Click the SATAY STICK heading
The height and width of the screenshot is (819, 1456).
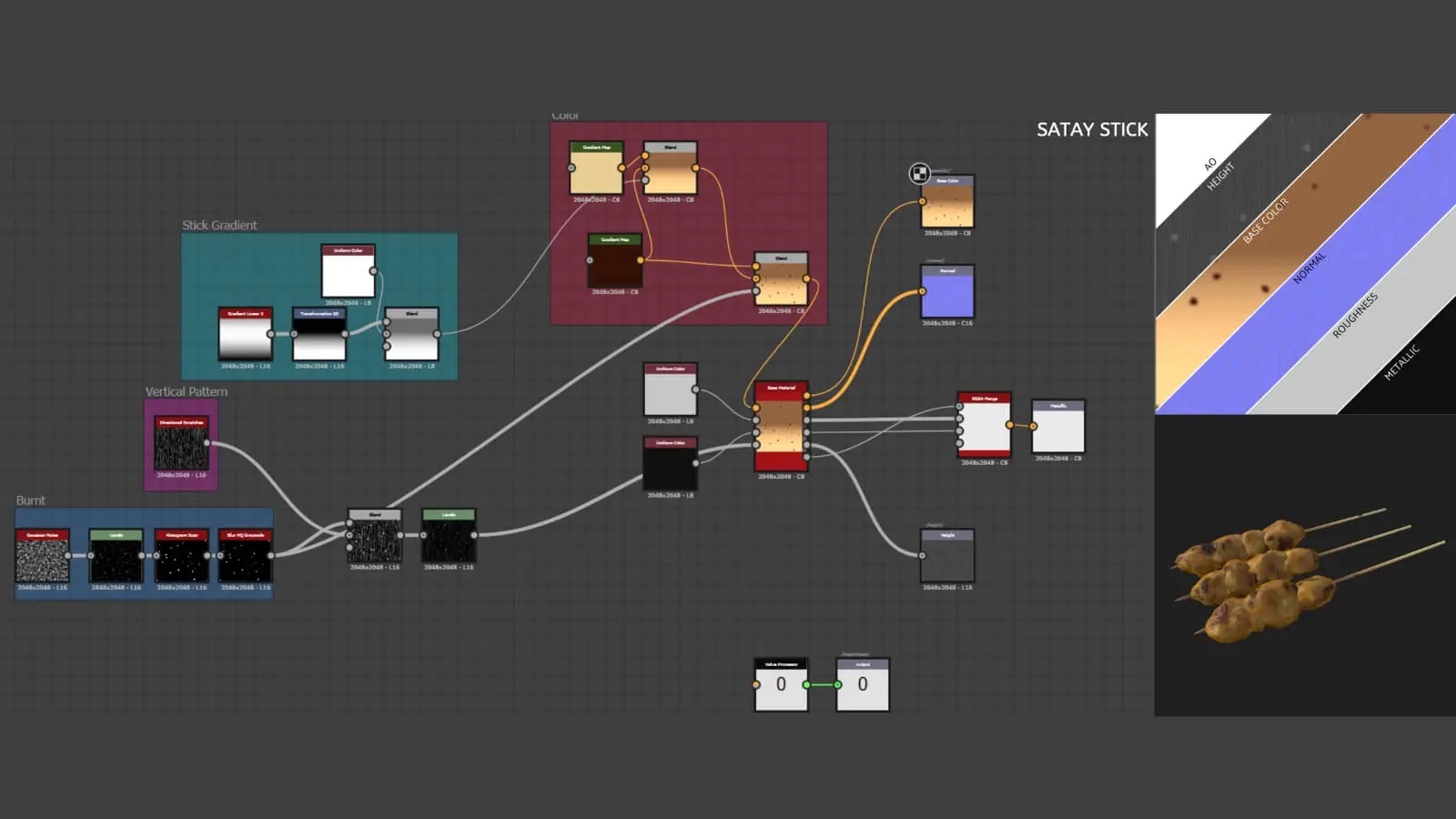(1092, 129)
